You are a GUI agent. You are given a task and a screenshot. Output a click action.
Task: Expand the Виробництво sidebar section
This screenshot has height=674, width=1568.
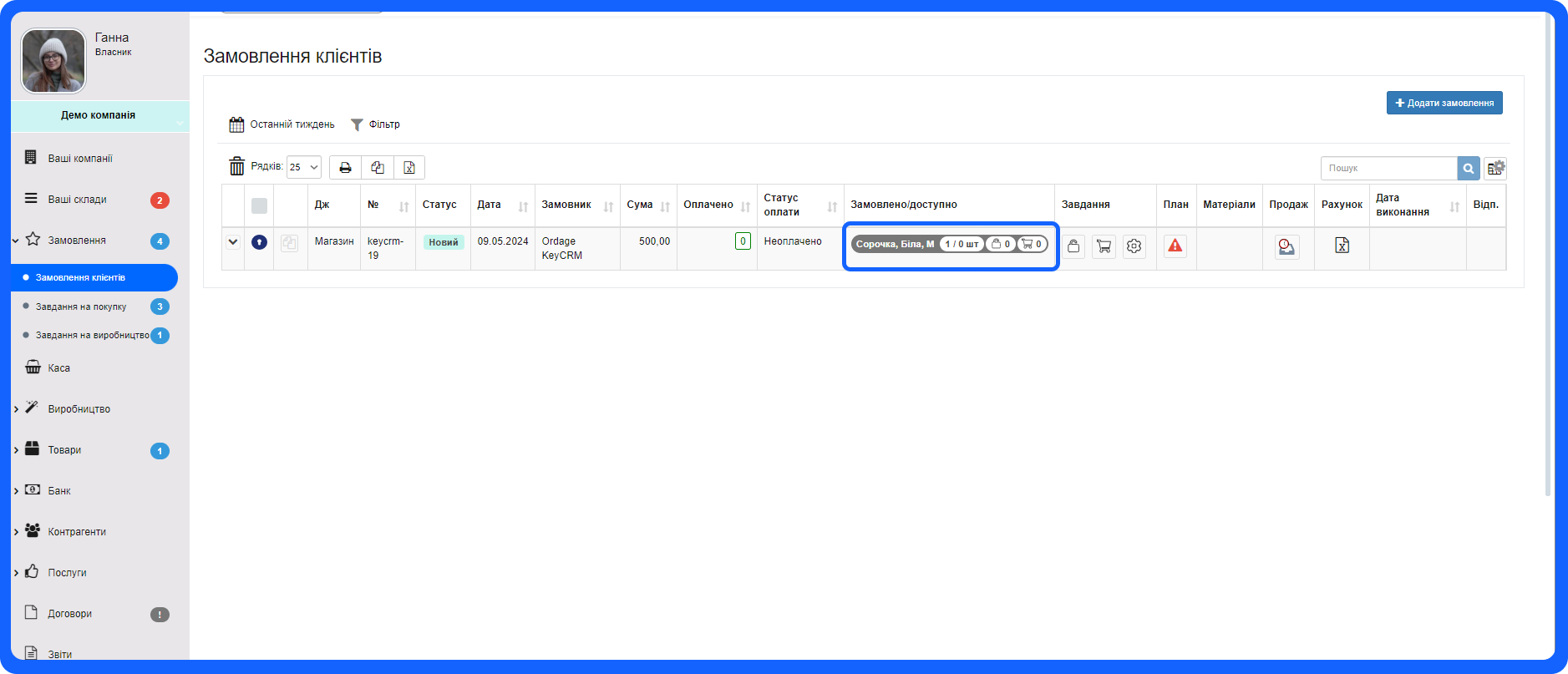pos(79,409)
